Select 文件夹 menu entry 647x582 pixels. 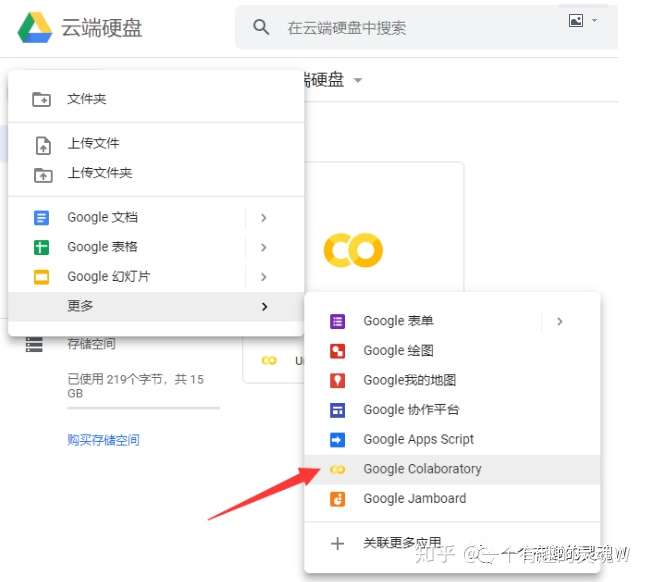156,99
